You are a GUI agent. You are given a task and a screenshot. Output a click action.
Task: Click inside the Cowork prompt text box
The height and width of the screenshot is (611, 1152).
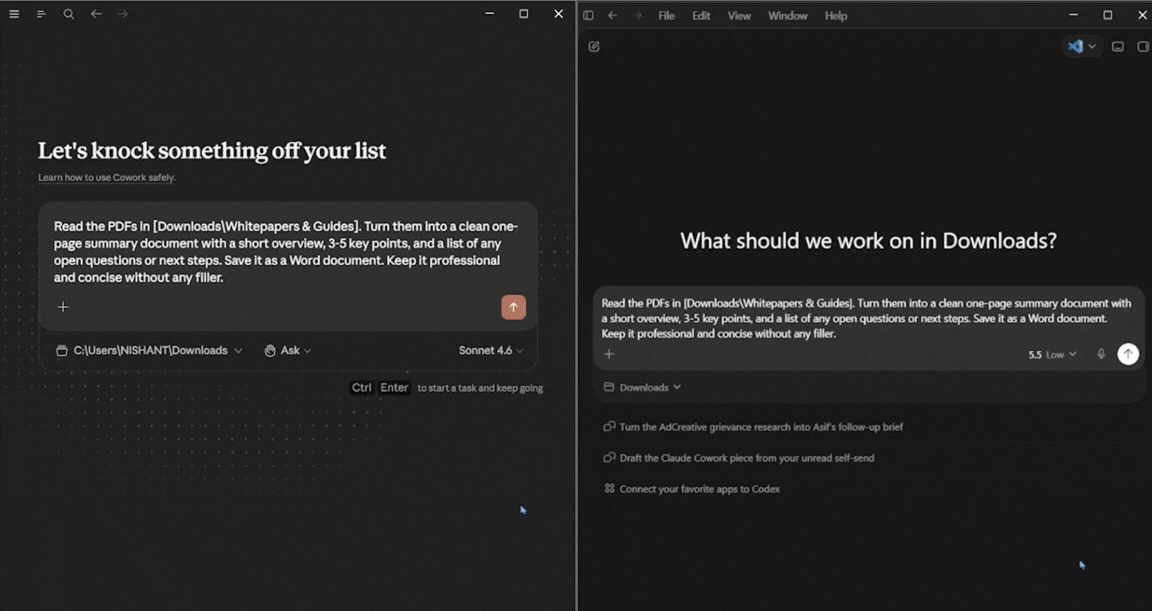(287, 252)
